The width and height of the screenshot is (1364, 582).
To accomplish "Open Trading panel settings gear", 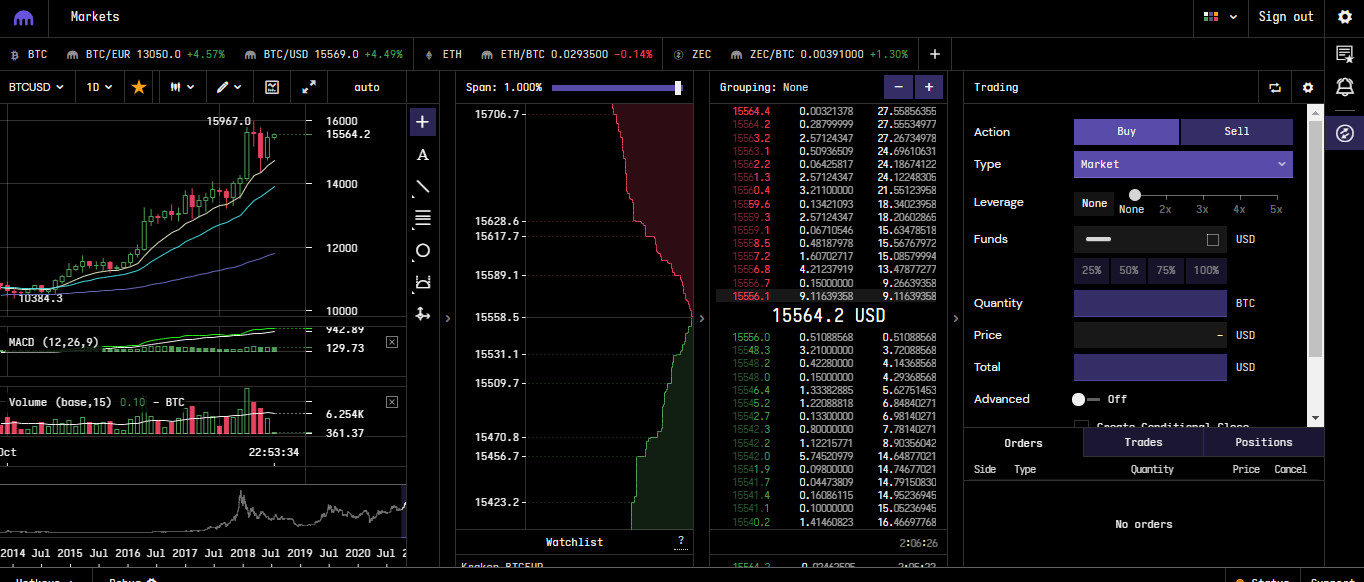I will [x=1307, y=87].
